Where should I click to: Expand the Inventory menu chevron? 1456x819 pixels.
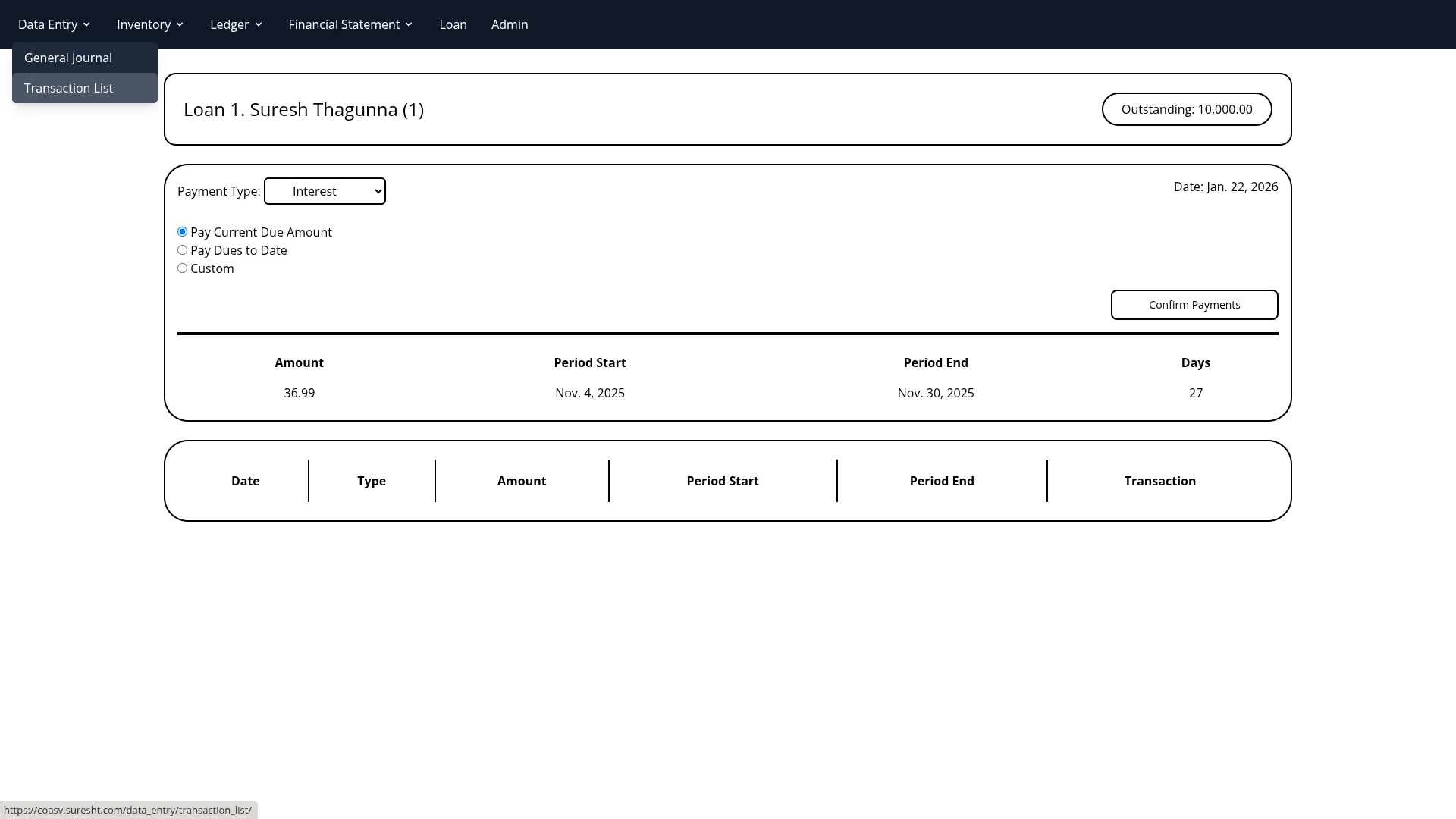point(180,24)
